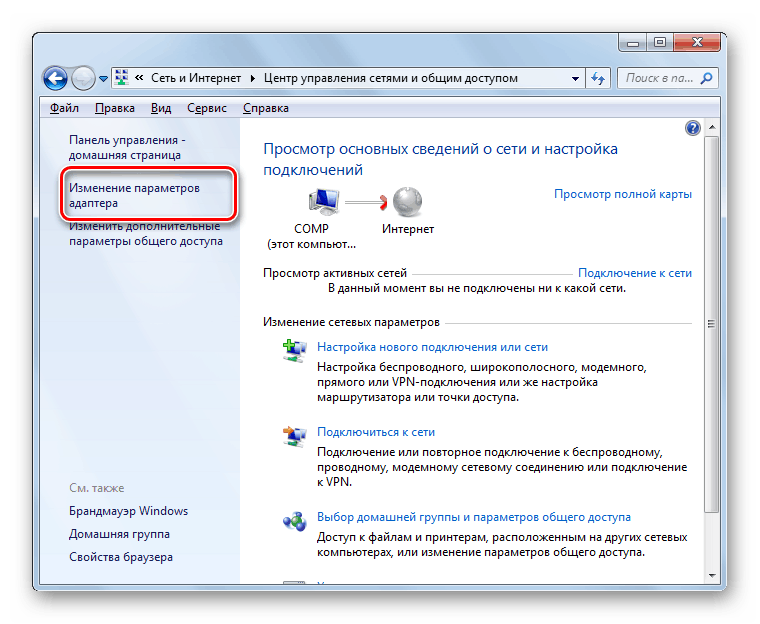
Task: Click the red X on network connection line
Action: click(x=384, y=202)
